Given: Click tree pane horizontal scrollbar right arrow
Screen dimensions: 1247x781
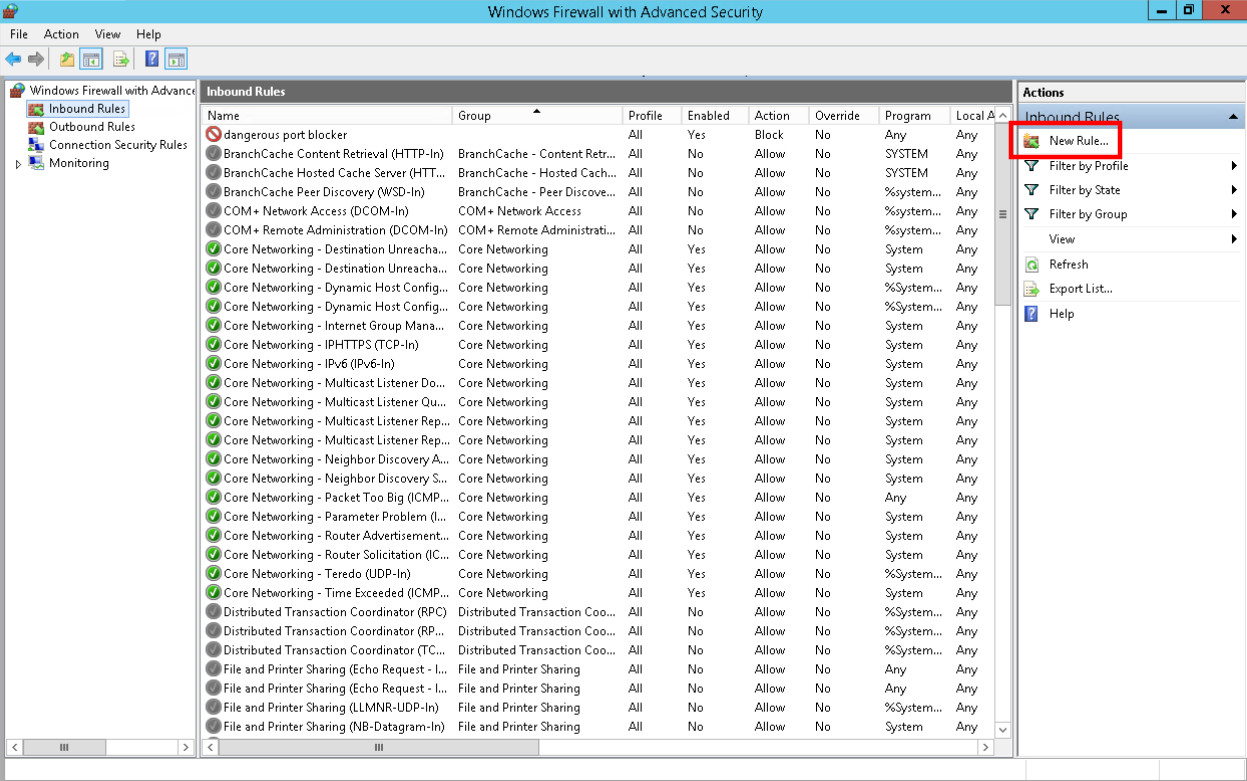Looking at the screenshot, I should 185,747.
